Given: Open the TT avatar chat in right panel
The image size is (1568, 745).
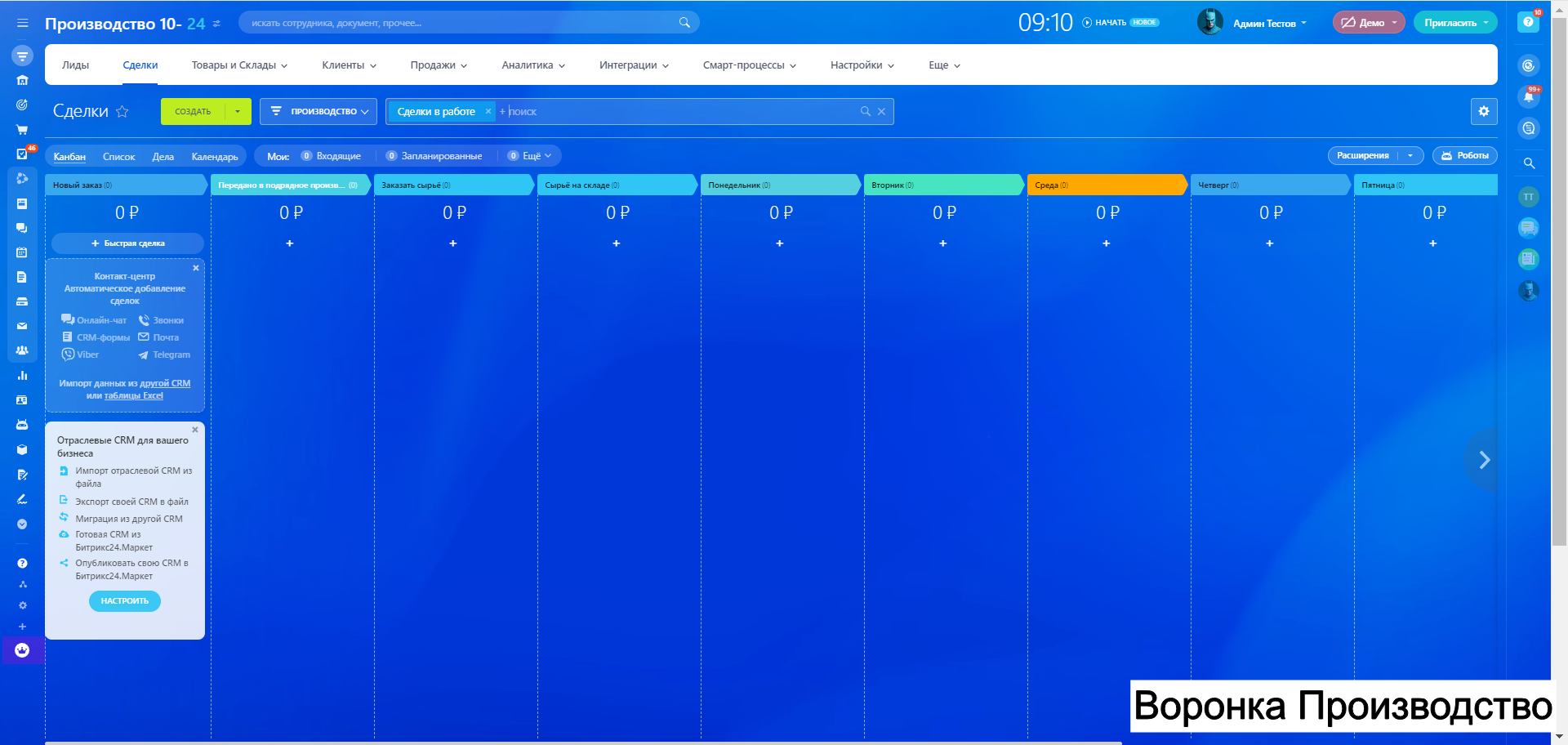Looking at the screenshot, I should tap(1529, 197).
